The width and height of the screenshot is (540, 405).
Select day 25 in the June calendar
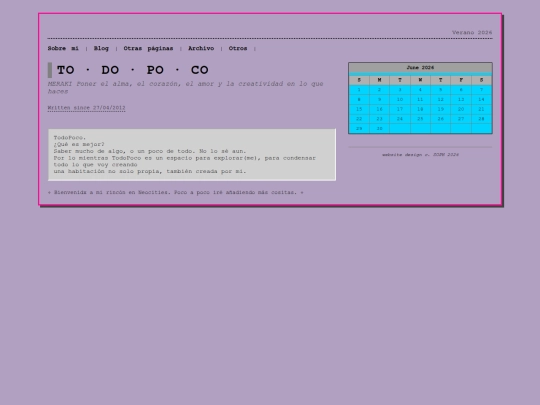tap(420, 119)
